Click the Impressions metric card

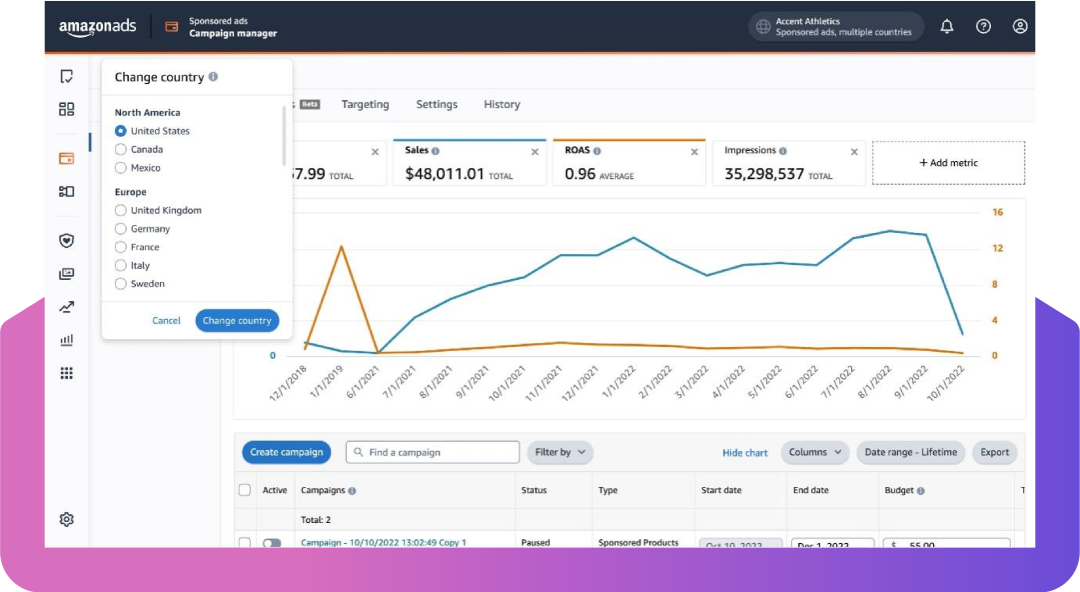click(788, 163)
